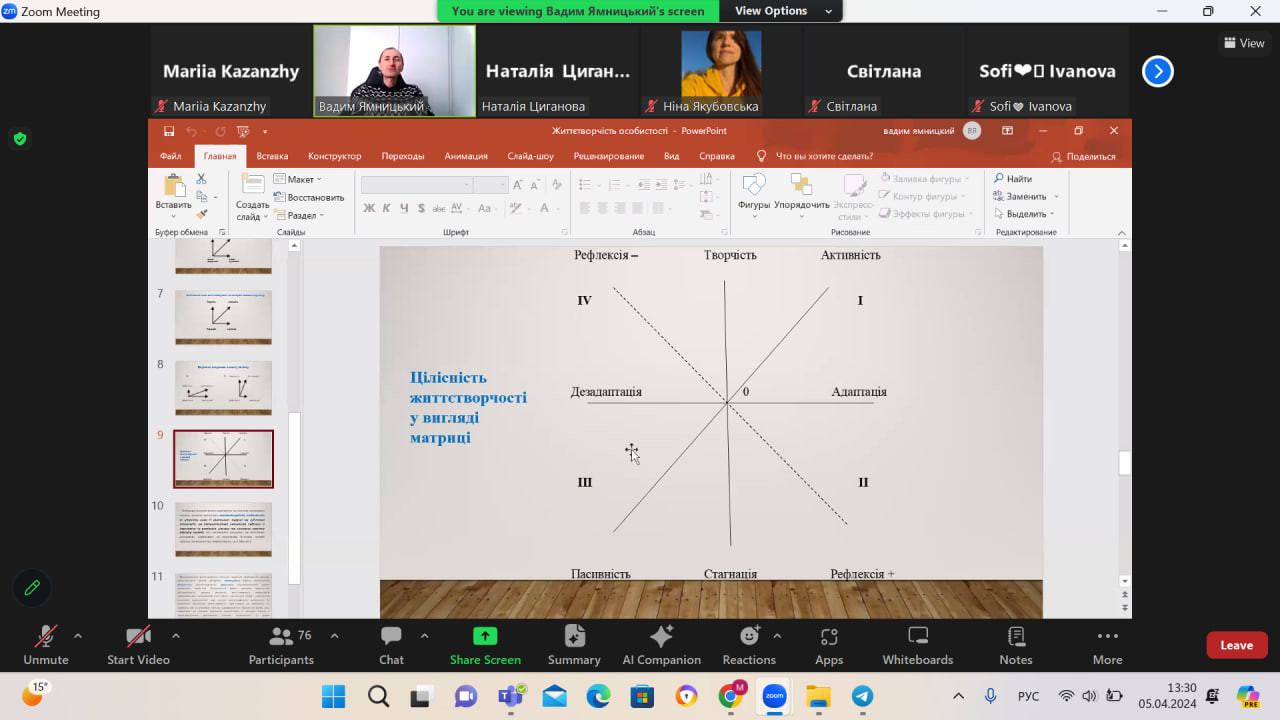Click Найти in the editing group
1280x720 pixels.
tap(1013, 179)
